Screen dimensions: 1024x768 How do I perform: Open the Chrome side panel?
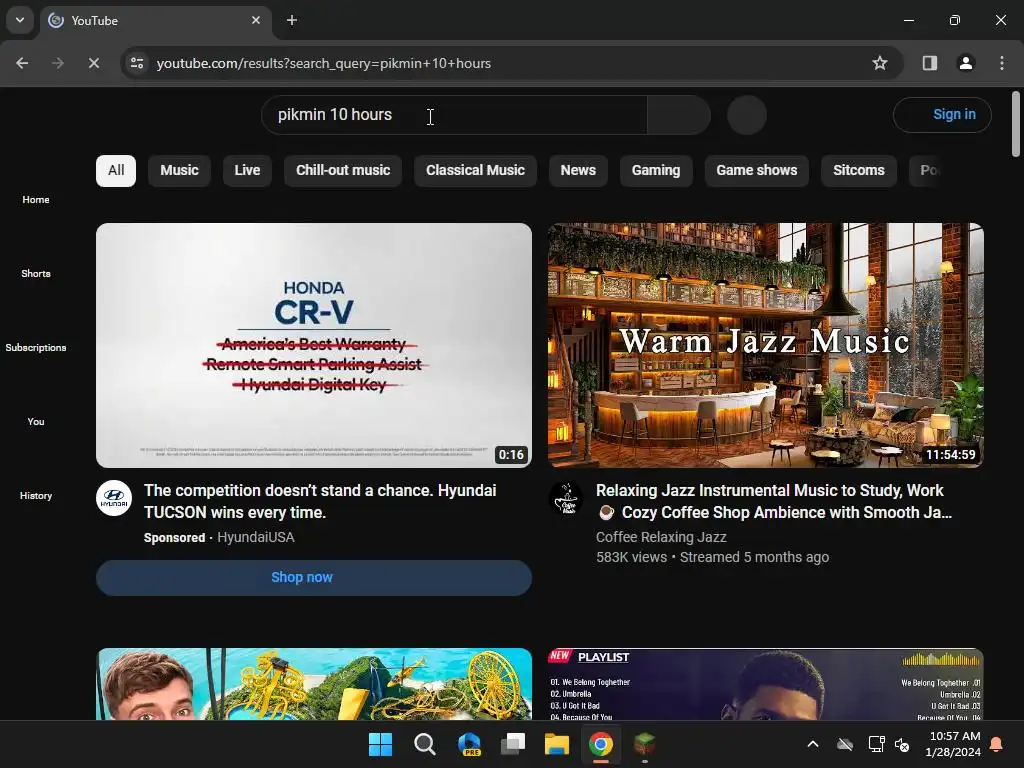929,63
